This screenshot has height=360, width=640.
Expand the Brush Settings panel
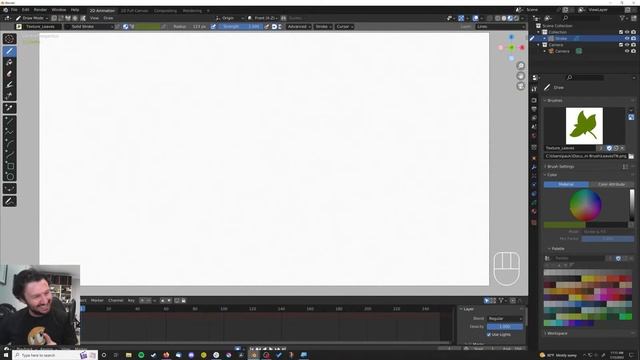[x=560, y=167]
